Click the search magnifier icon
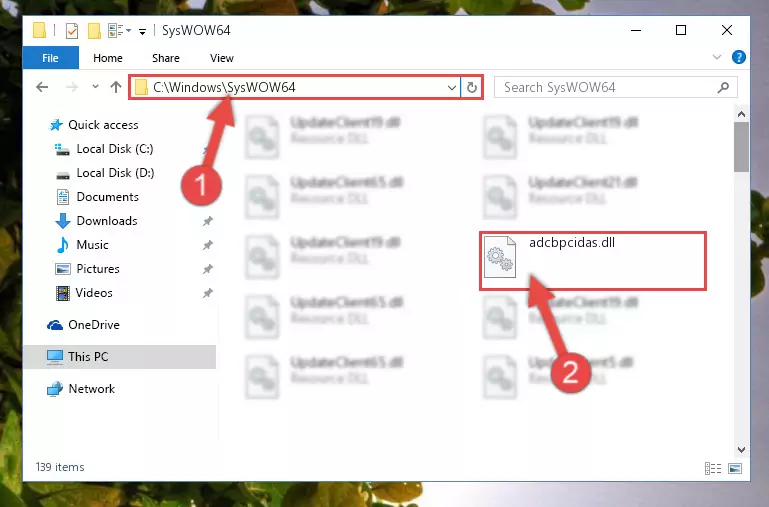This screenshot has height=507, width=769. pos(723,87)
